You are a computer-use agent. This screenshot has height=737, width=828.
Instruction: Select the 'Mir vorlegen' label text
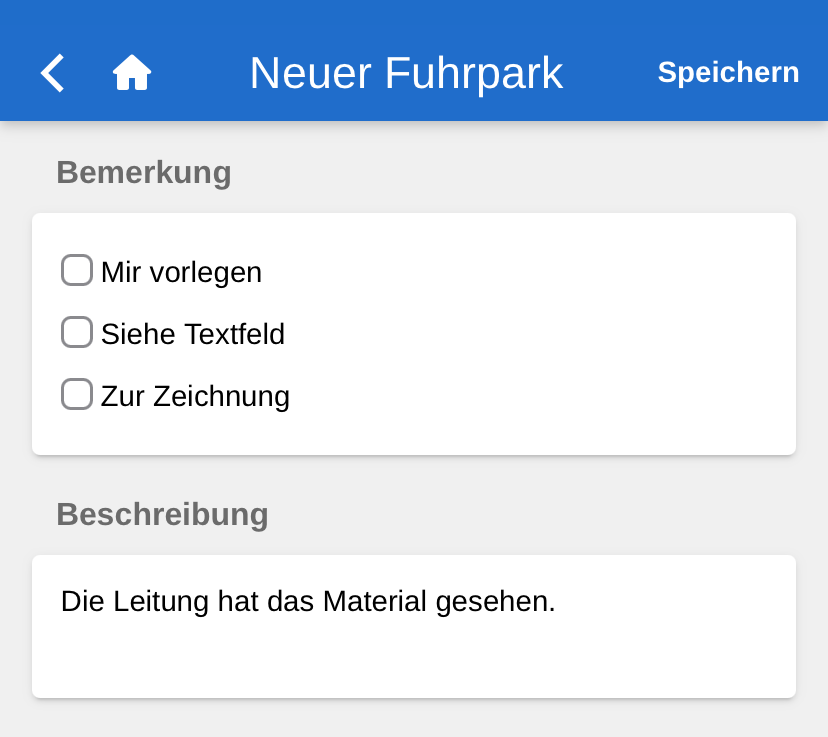tap(181, 272)
